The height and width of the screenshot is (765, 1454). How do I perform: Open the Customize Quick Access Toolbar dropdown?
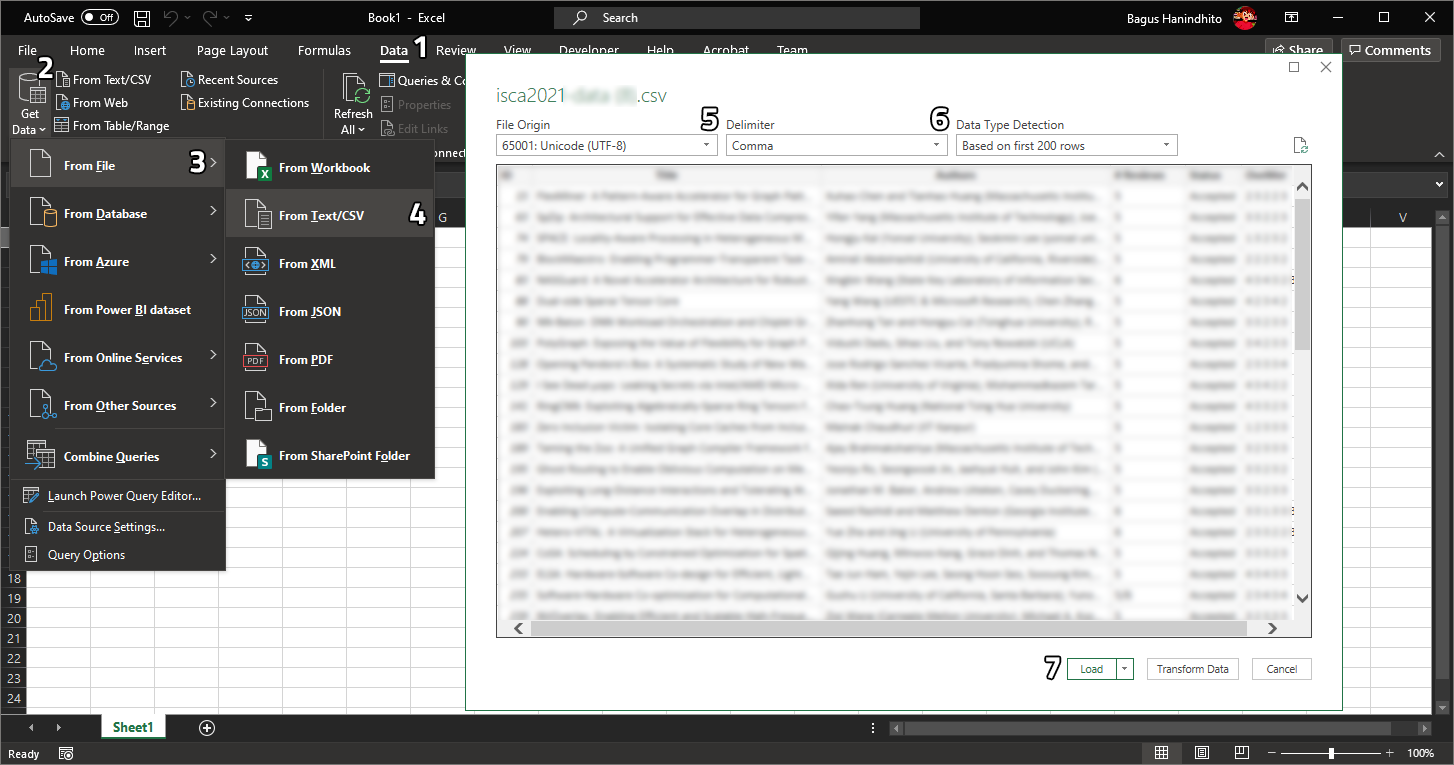(248, 18)
